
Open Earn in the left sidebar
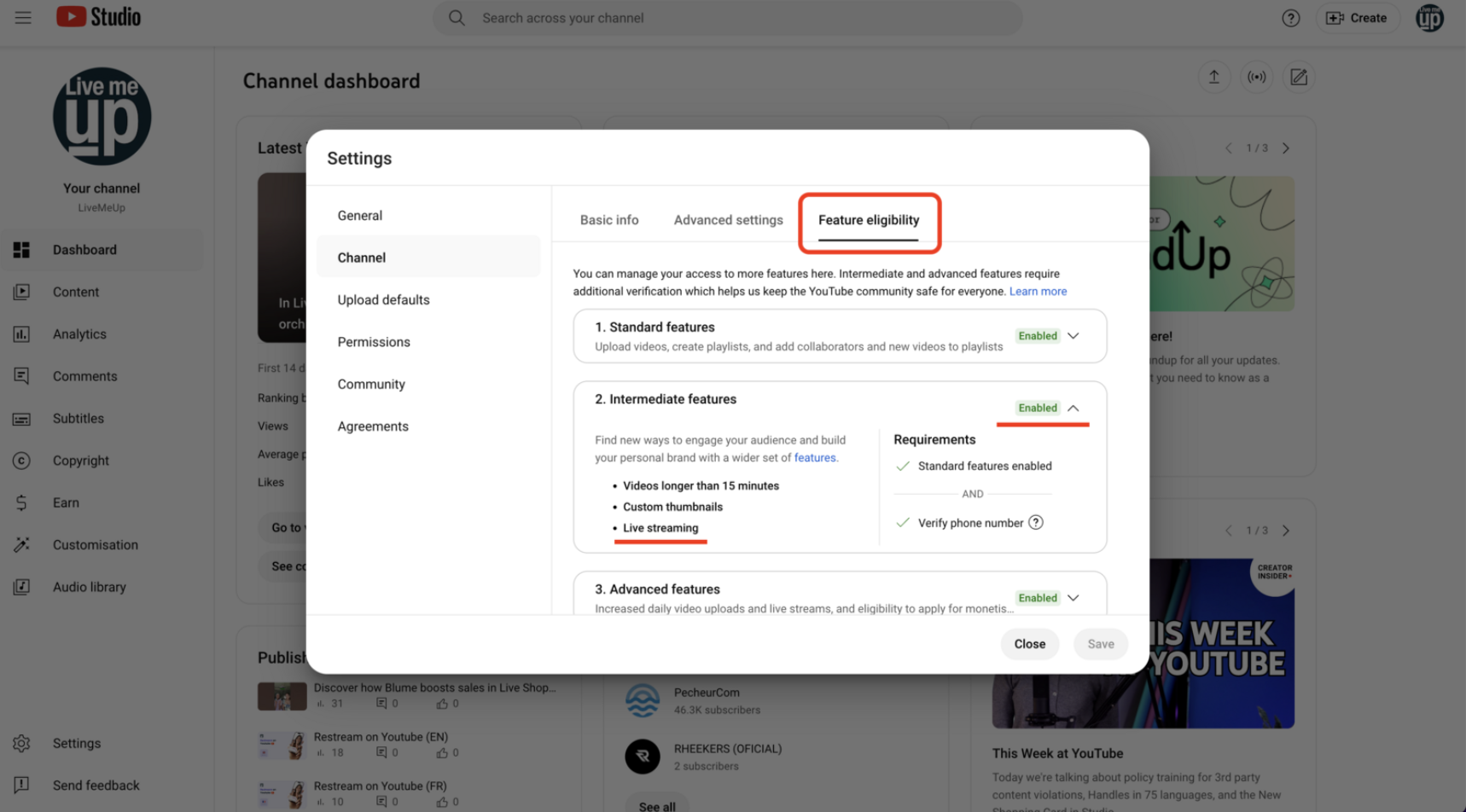tap(102, 503)
